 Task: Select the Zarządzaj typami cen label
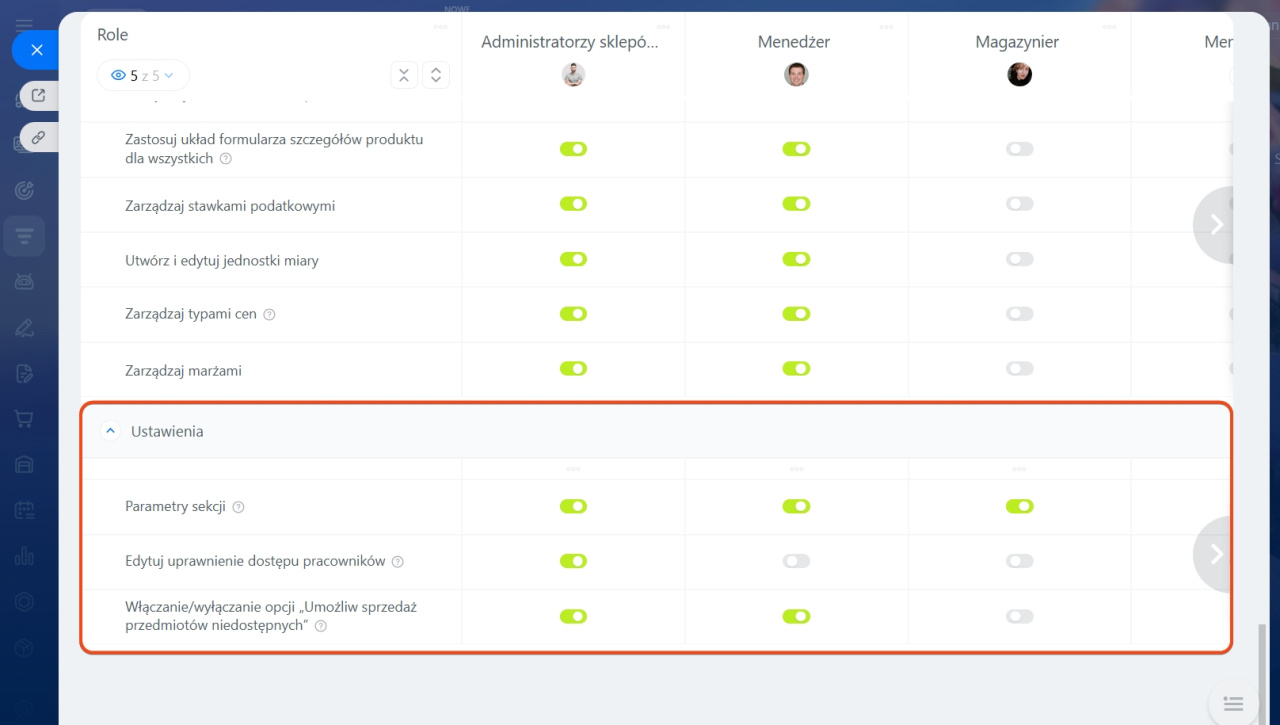tap(191, 314)
